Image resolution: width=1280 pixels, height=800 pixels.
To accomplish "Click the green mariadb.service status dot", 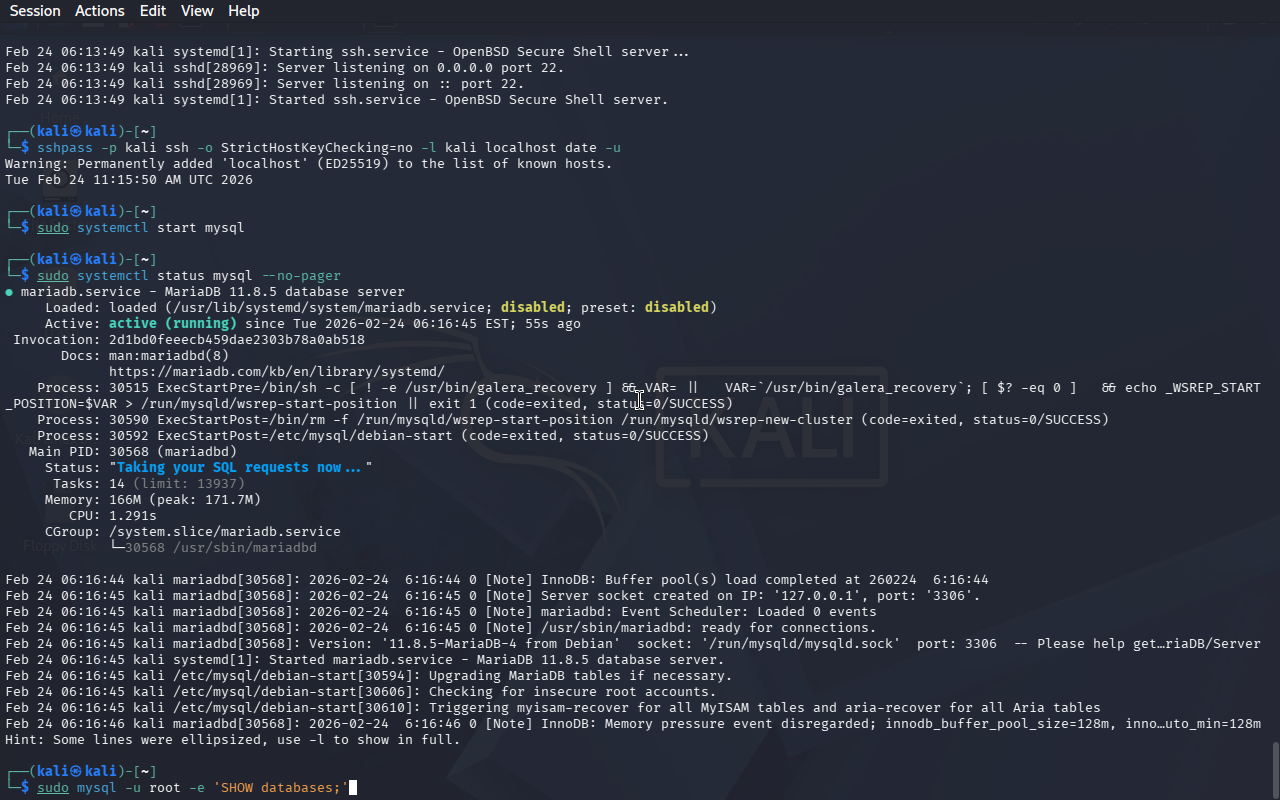I will 9,292.
